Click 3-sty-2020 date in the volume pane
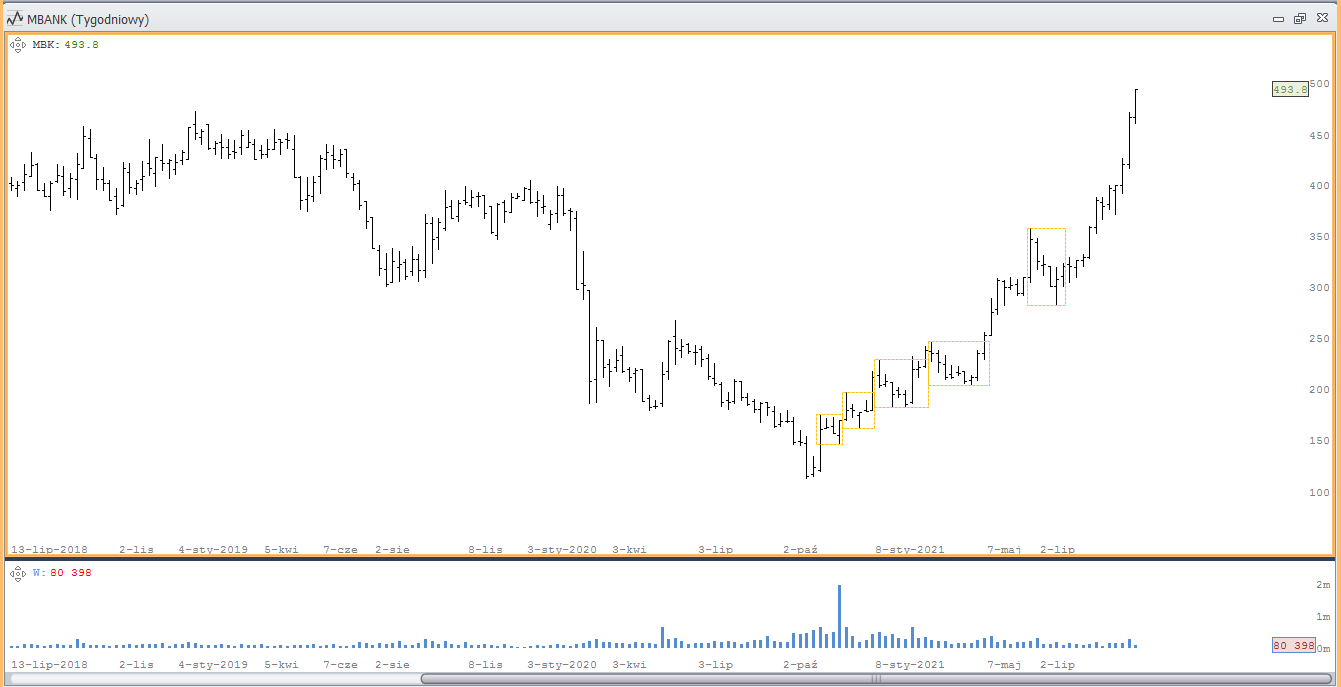The height and width of the screenshot is (687, 1341). point(562,665)
